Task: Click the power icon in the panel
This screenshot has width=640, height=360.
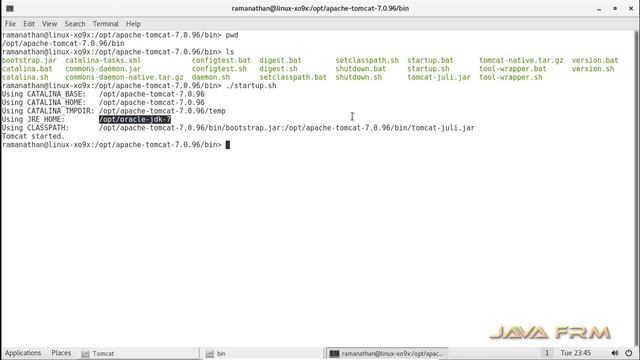Action: coord(629,353)
